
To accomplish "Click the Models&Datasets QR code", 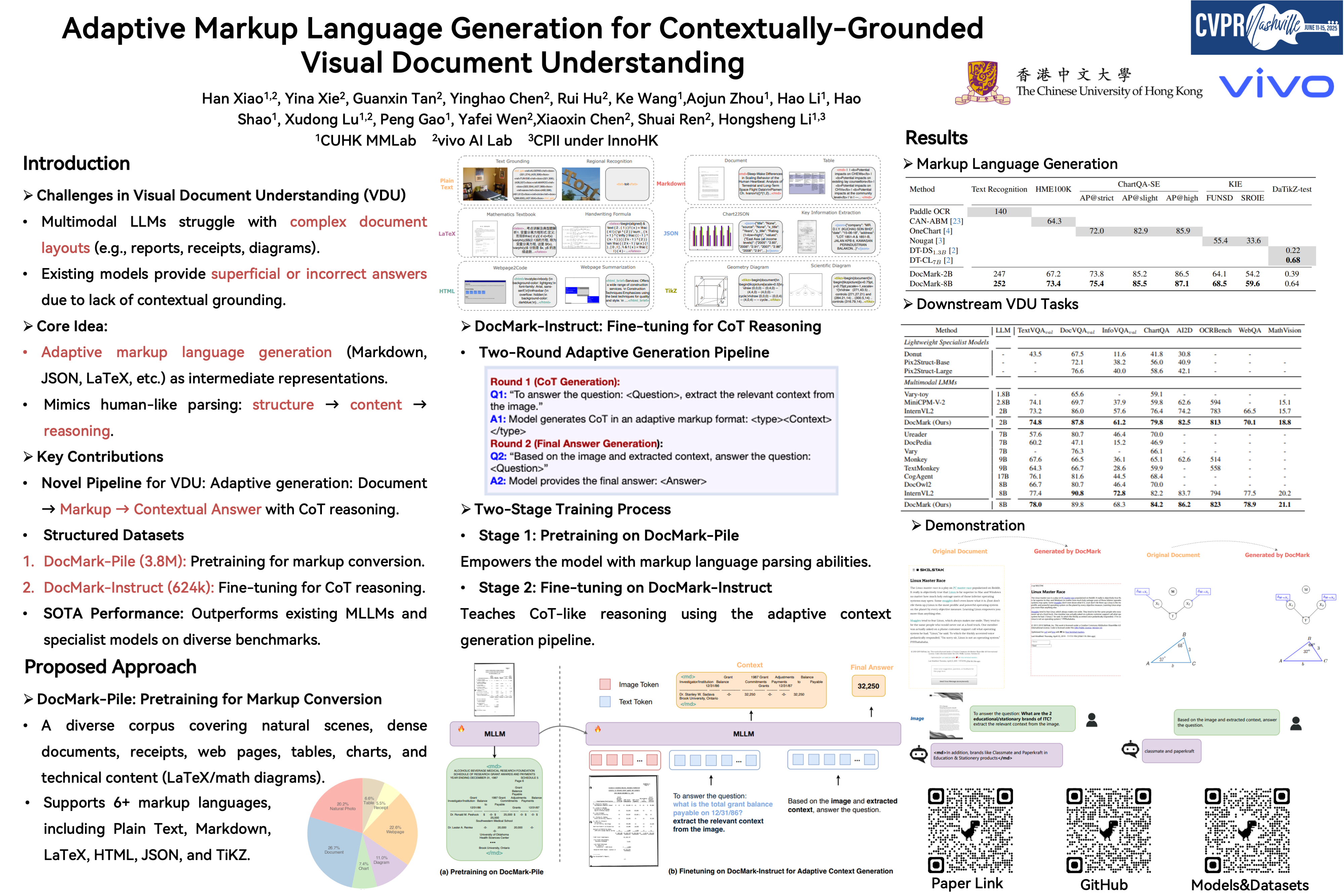I will (1247, 830).
